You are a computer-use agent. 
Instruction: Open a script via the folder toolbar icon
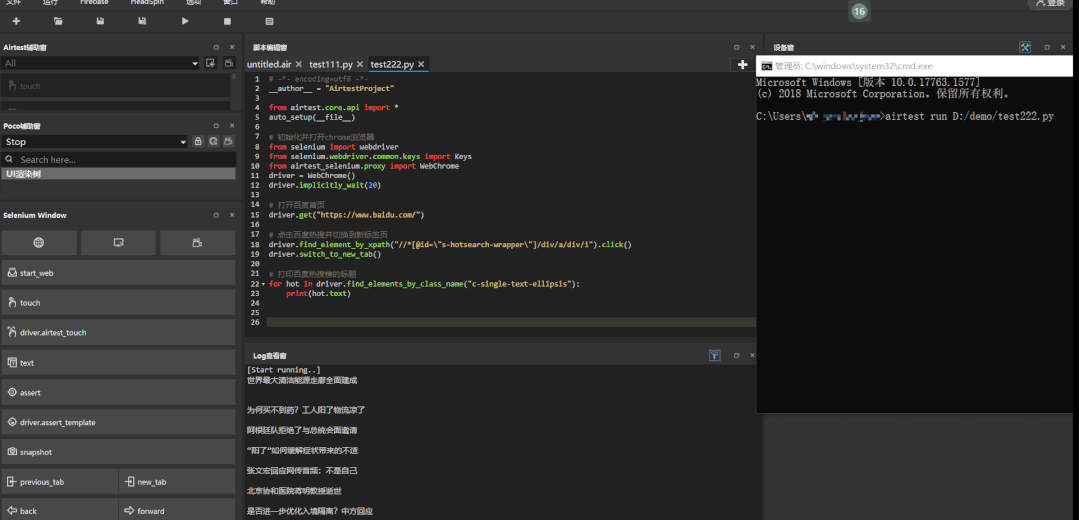click(x=58, y=21)
